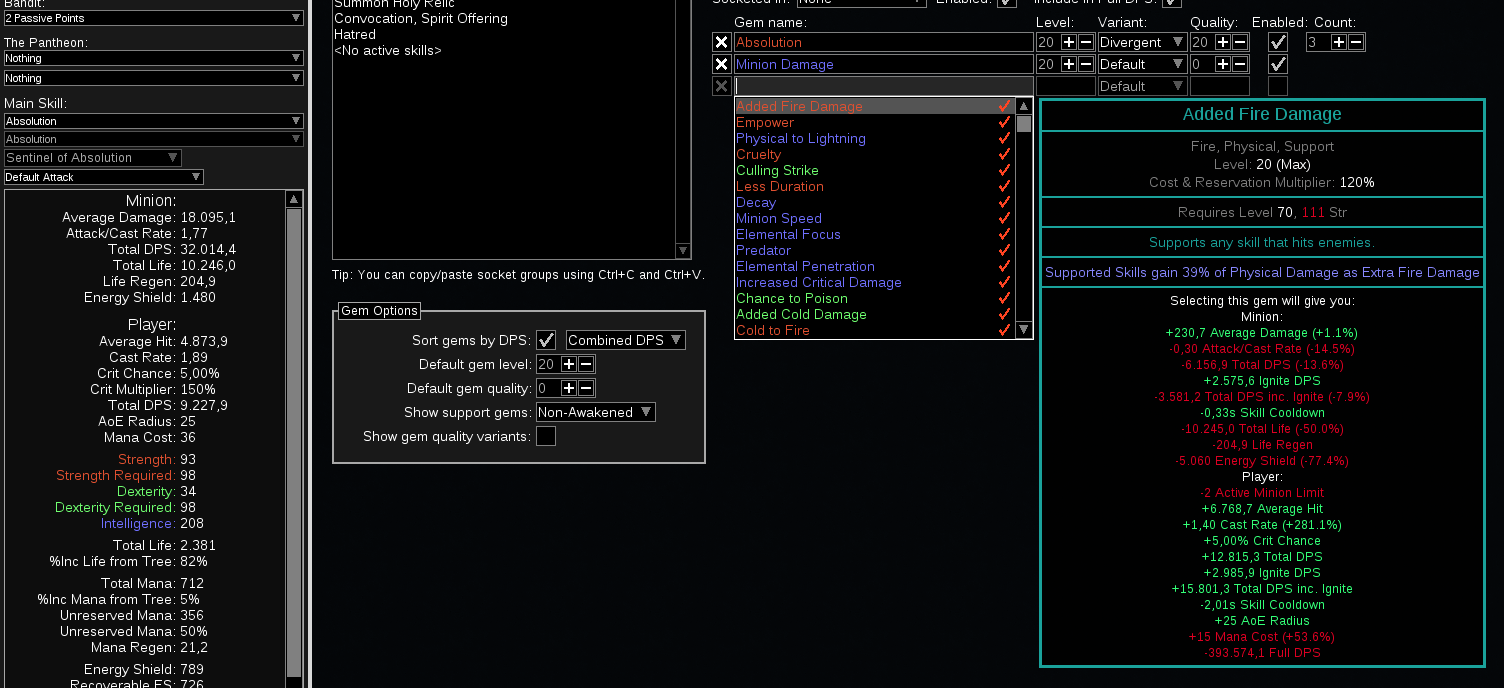Increase default gem level with plus button

(x=569, y=364)
